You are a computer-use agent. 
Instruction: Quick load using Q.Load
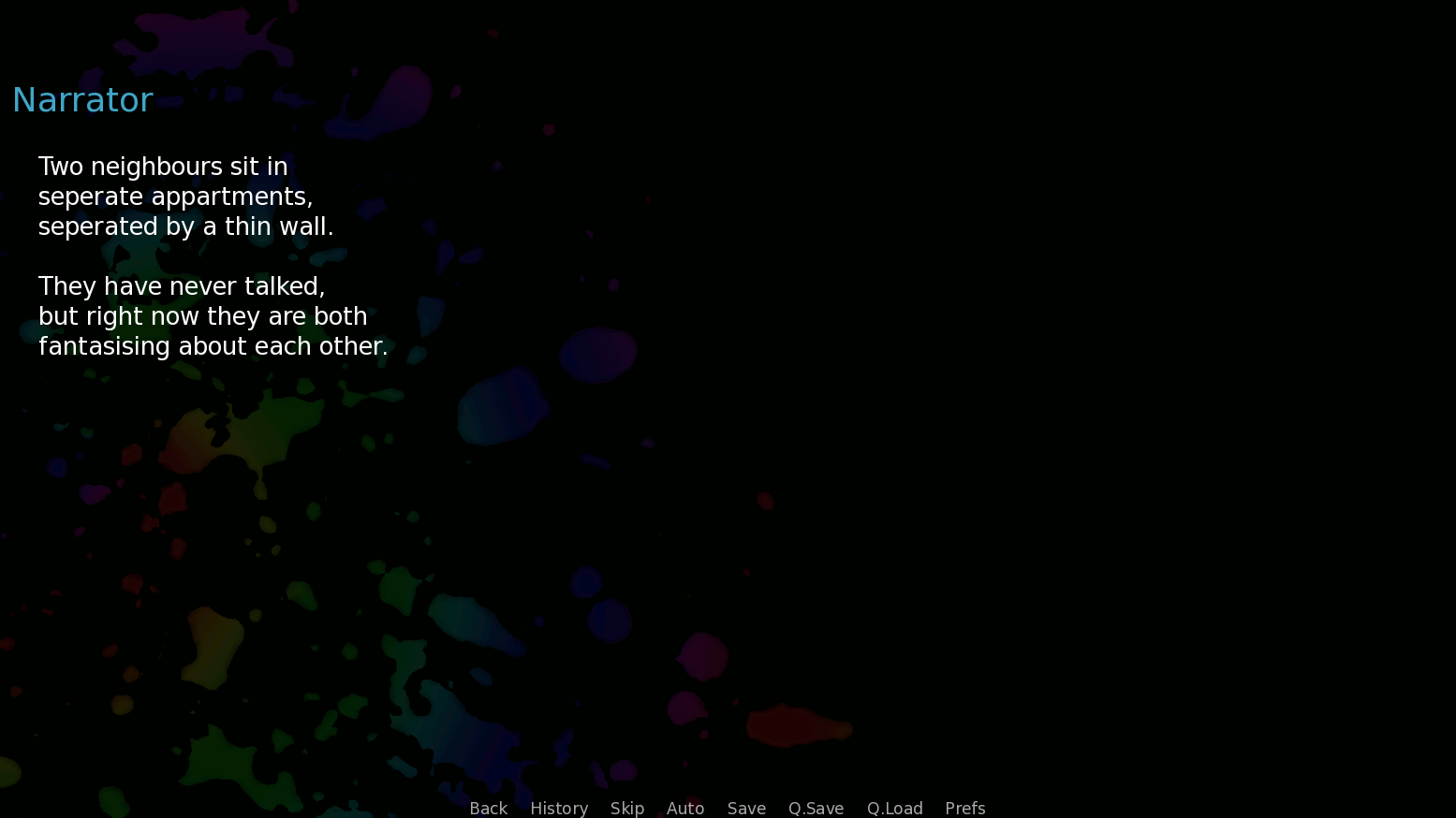tap(894, 808)
